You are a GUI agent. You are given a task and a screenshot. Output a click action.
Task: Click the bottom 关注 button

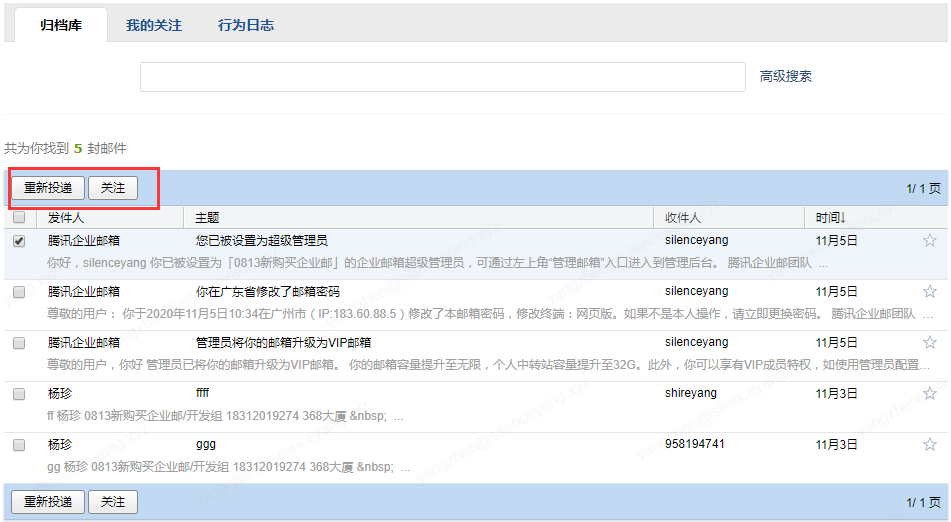(113, 502)
